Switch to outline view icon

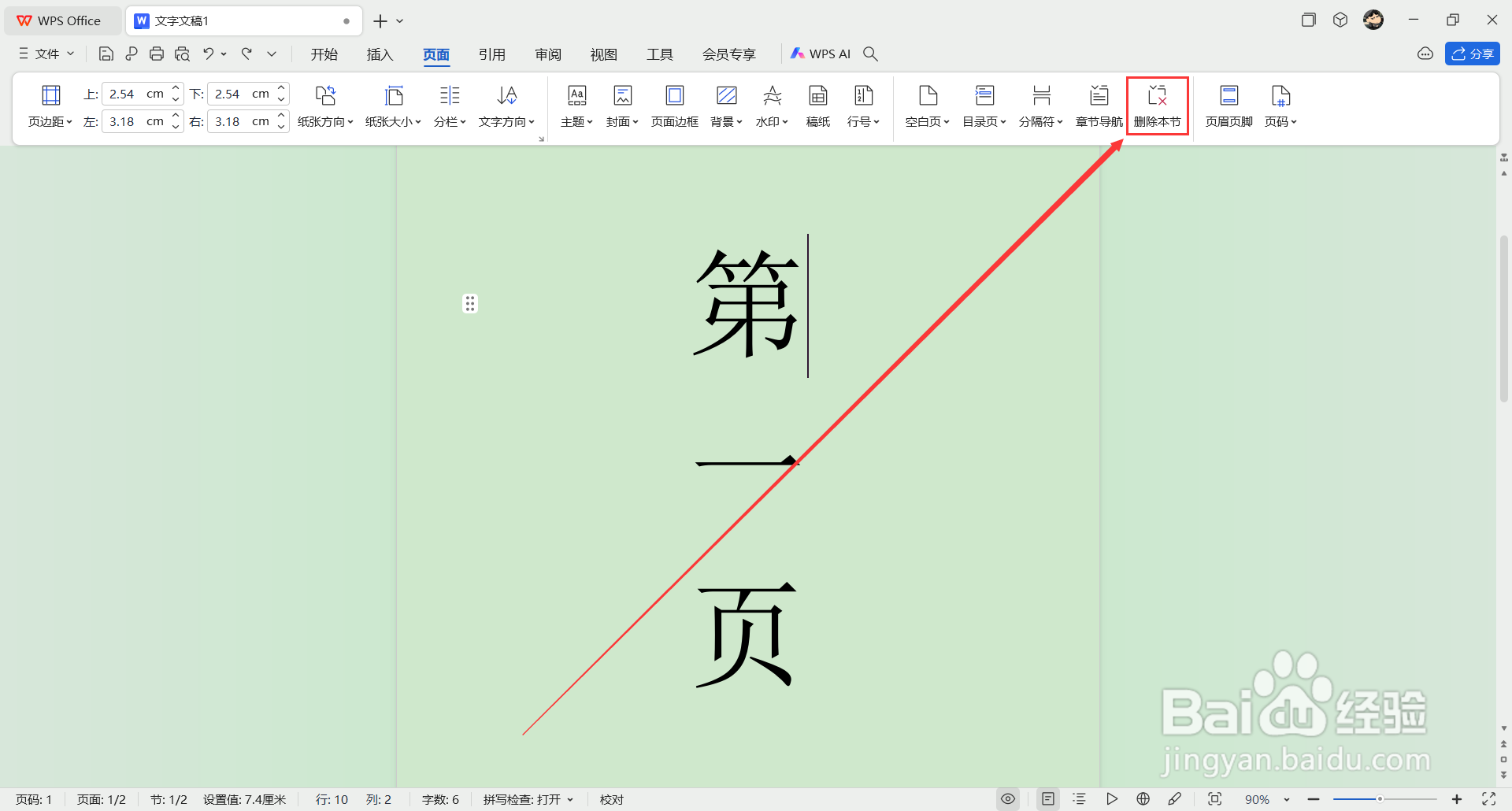pyautogui.click(x=1080, y=799)
